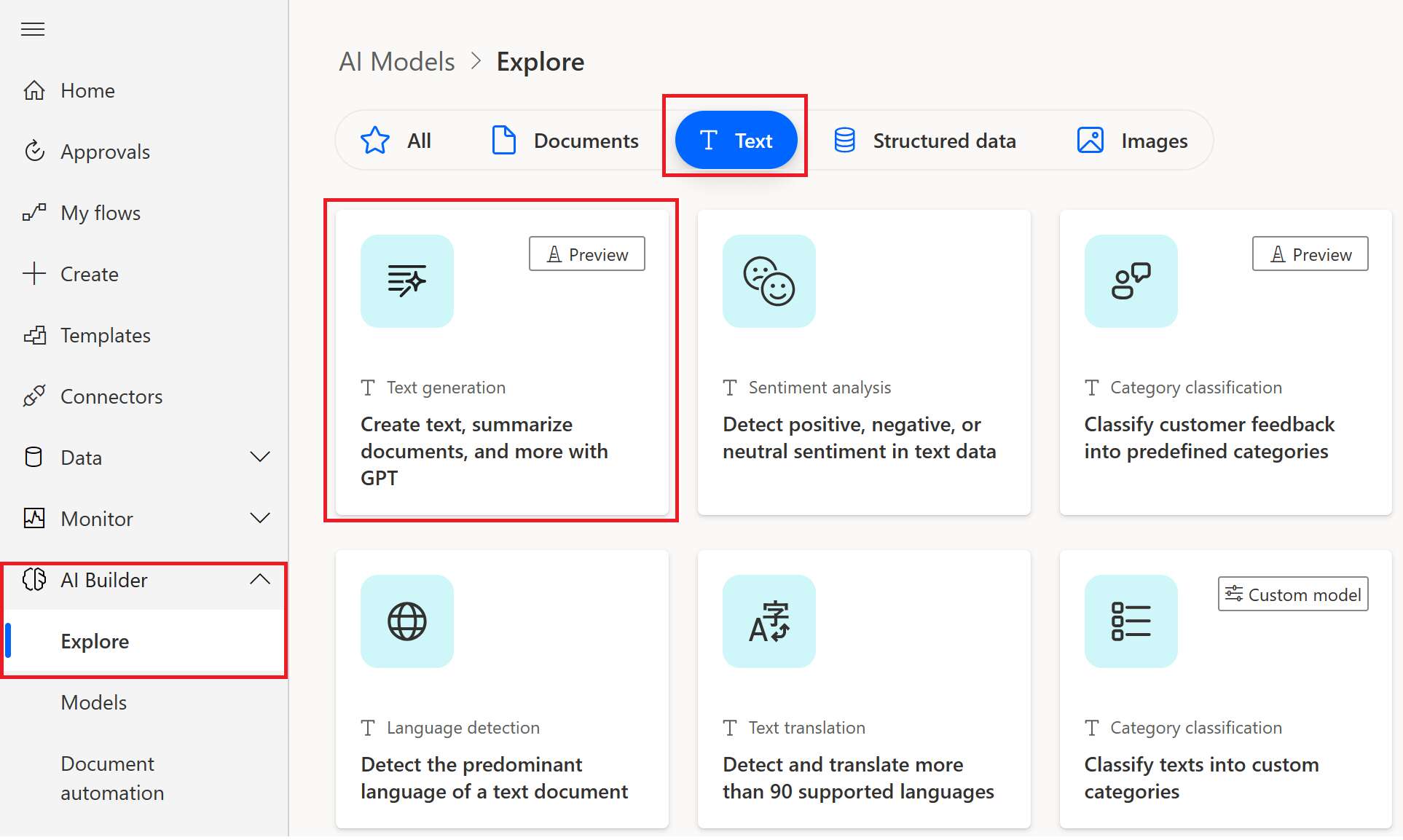1403x840 pixels.
Task: Open the Templates menu item
Action: (x=106, y=335)
